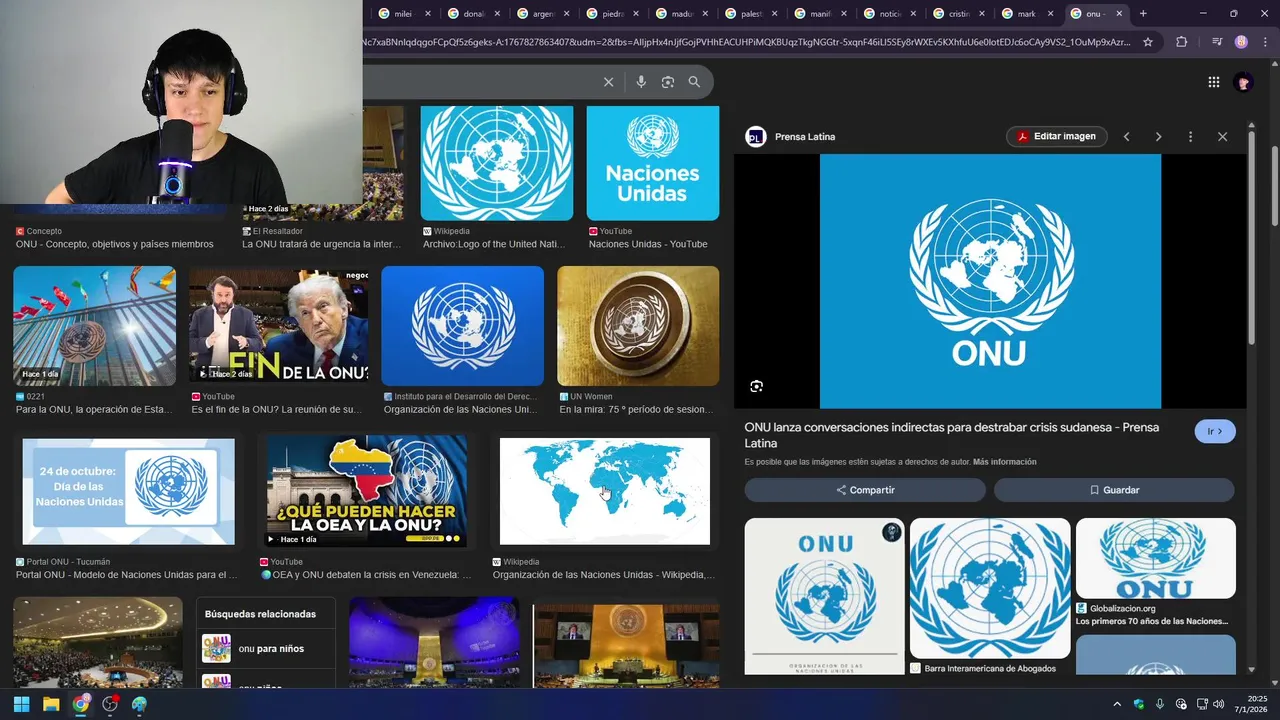Open the OEA y ONU video thumbnail
Viewport: 1280px width, 720px height.
367,491
